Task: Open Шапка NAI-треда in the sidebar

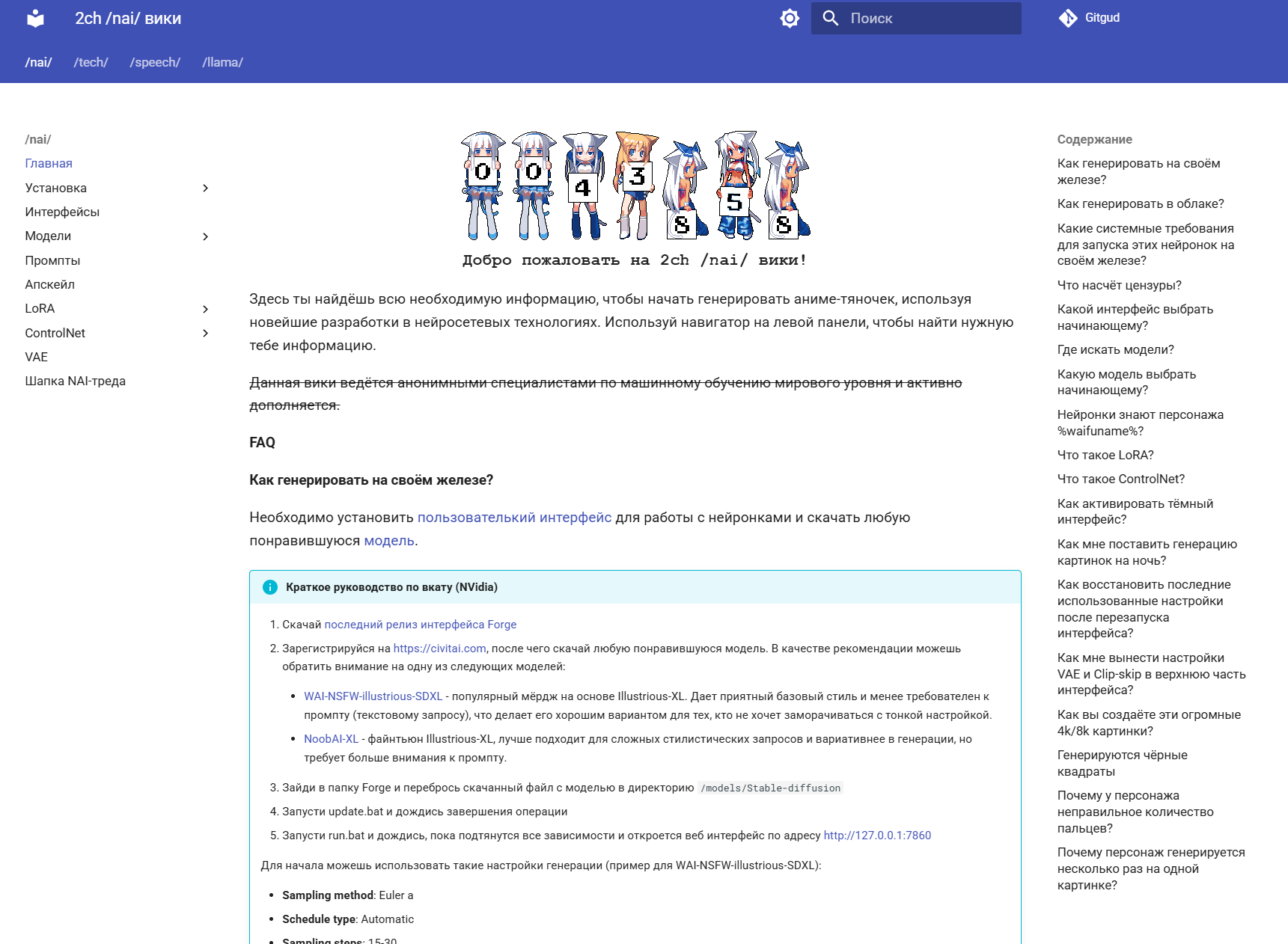Action: tap(76, 381)
